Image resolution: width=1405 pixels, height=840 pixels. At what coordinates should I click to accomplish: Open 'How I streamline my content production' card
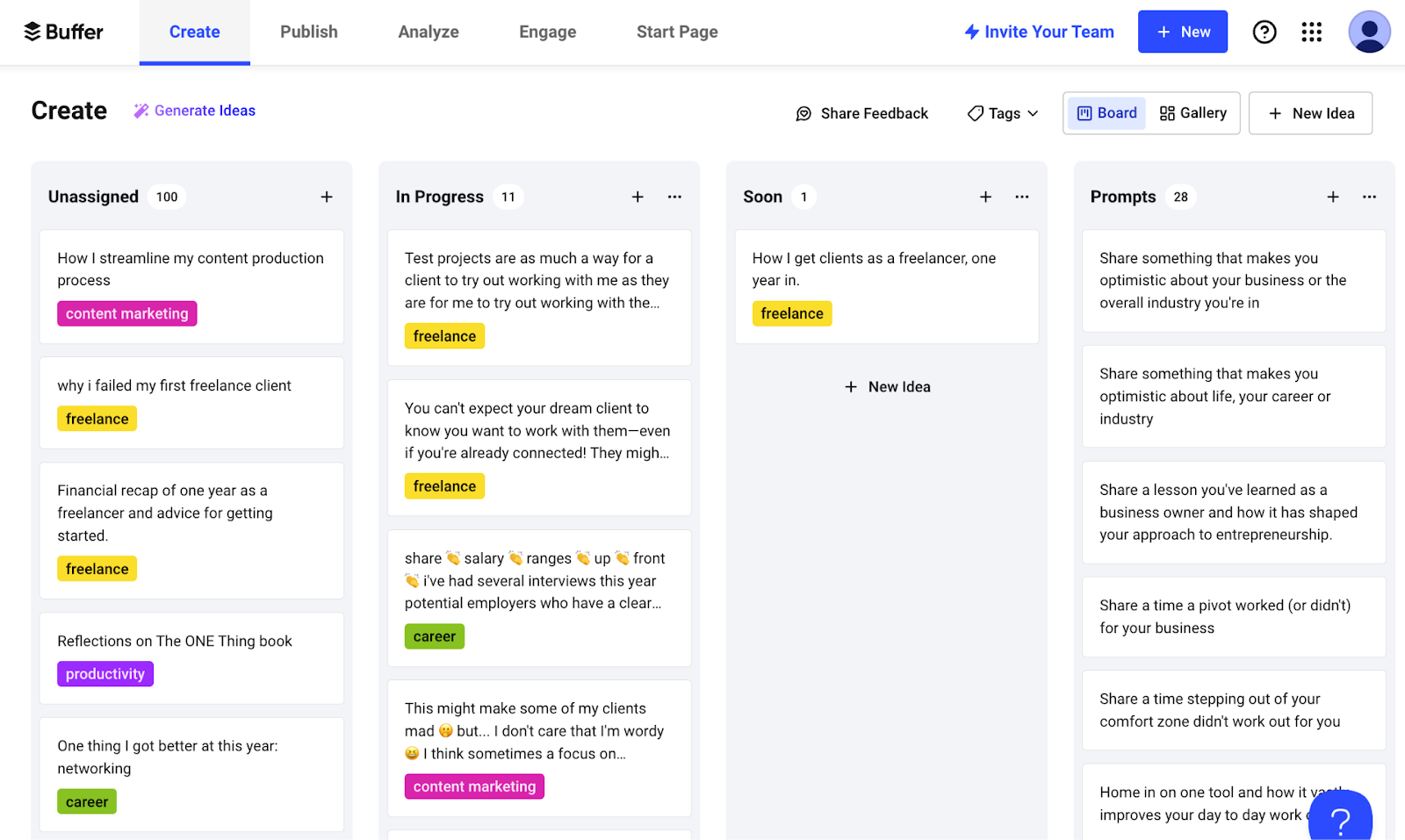click(191, 287)
